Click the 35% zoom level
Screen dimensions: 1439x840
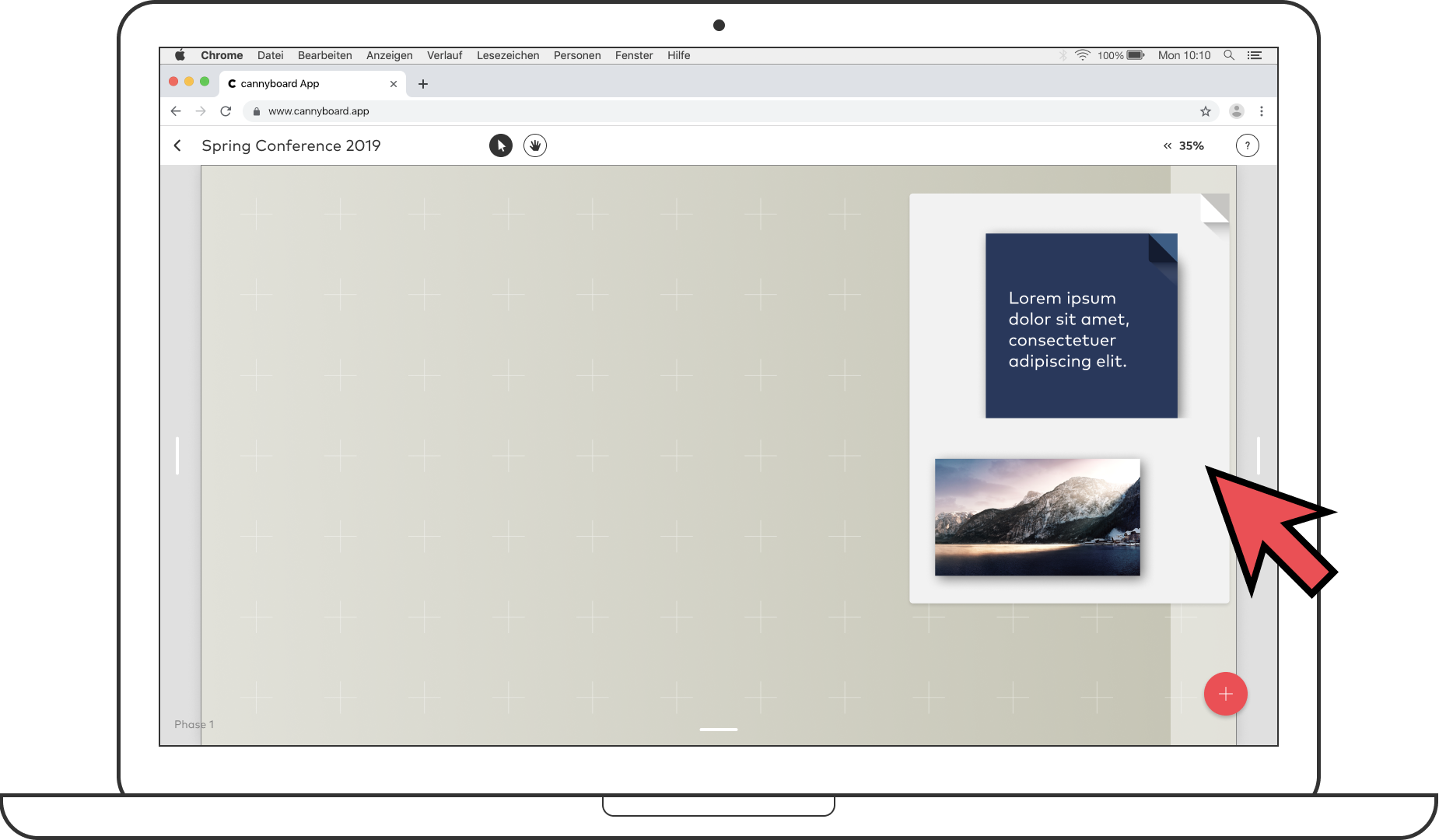tap(1192, 145)
